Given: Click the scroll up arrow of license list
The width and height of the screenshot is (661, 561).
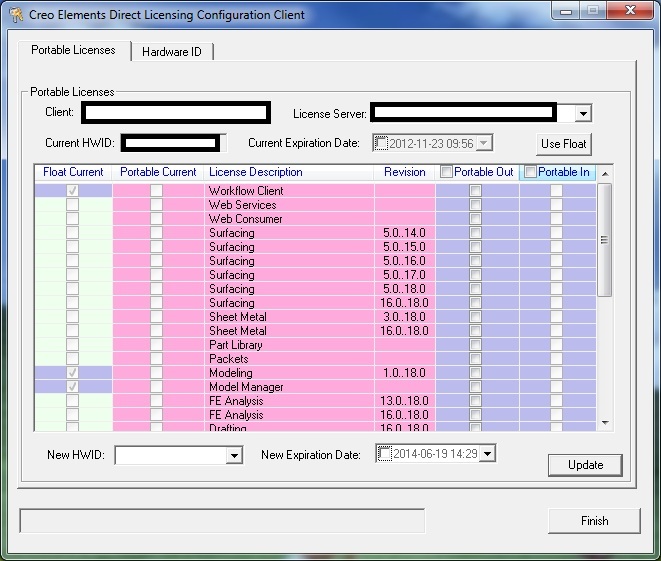Looking at the screenshot, I should click(x=605, y=174).
